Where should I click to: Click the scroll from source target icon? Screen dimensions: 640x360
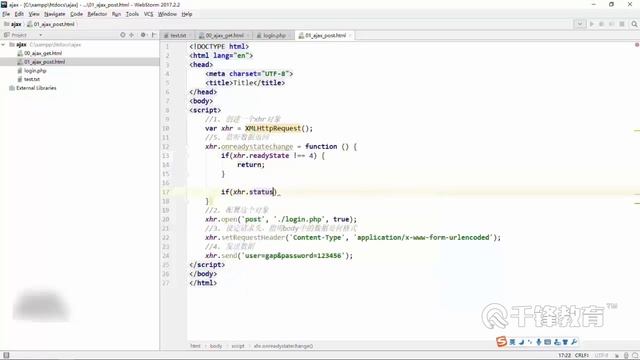pyautogui.click(x=122, y=35)
